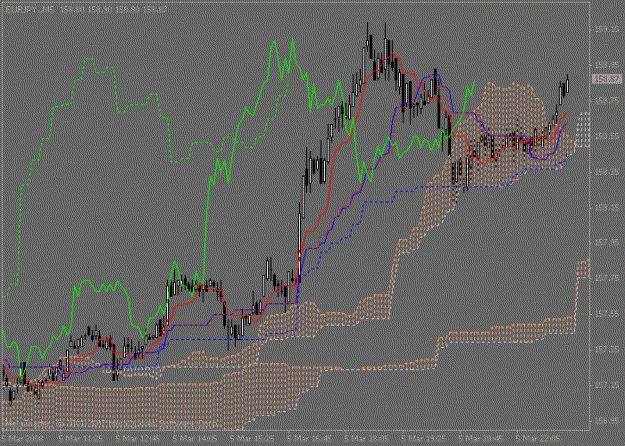Click the 158.35 price axis label
This screenshot has width=625, height=446.
[x=607, y=172]
